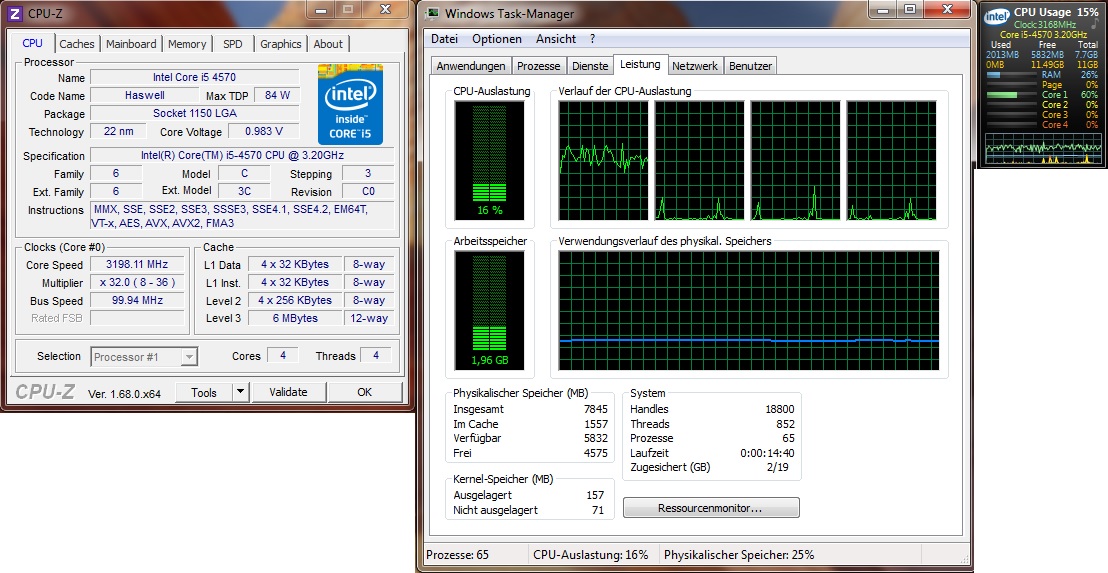The height and width of the screenshot is (573, 1108).
Task: Switch to the Benutzer tab
Action: [750, 66]
